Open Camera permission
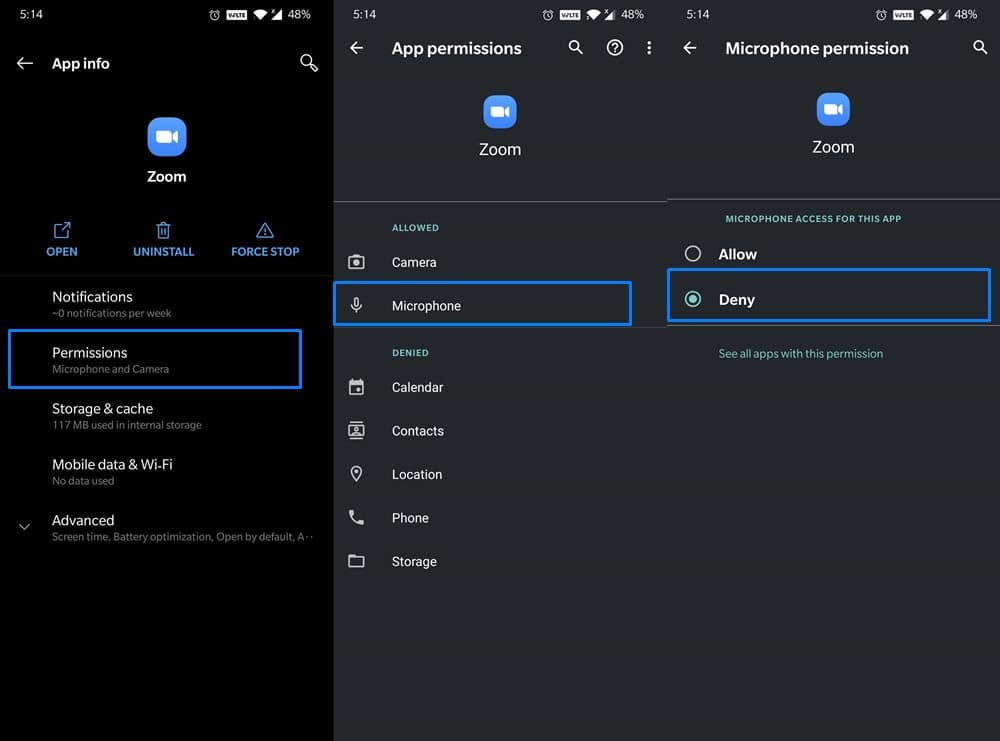Screen dimensions: 1000x741 pyautogui.click(x=500, y=262)
